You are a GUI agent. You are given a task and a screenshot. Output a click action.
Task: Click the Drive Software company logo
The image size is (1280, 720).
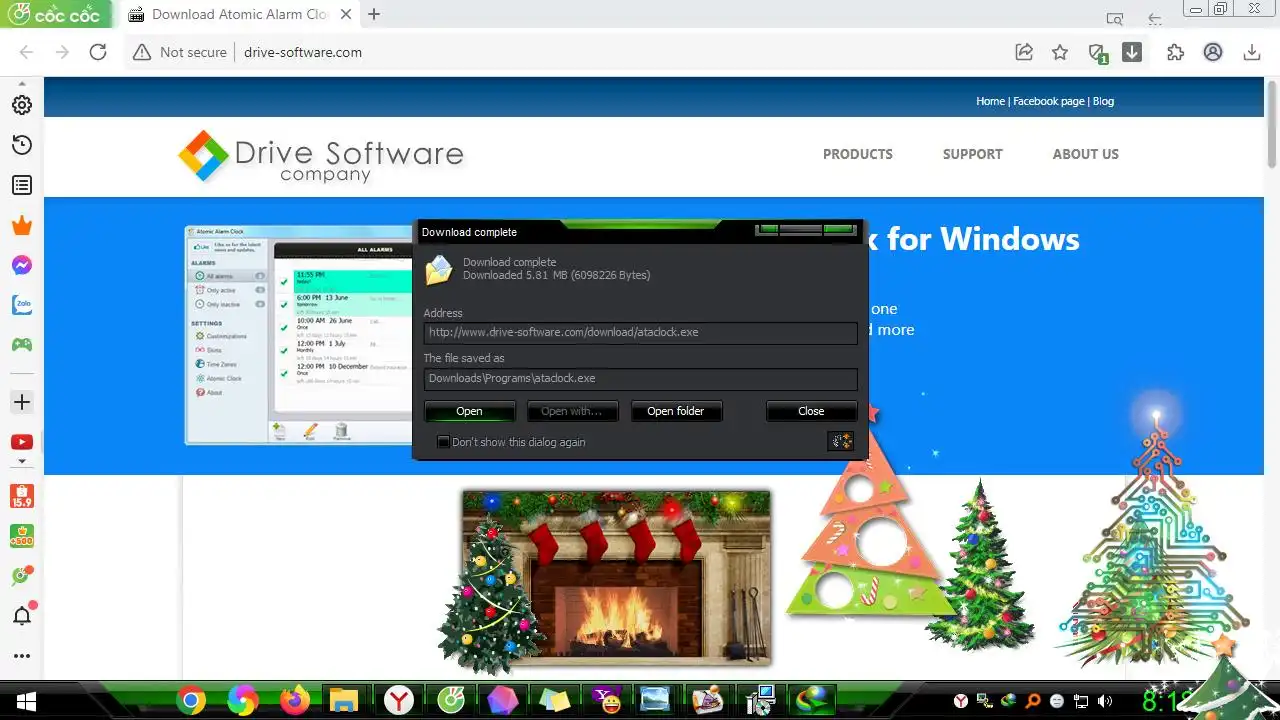(321, 157)
